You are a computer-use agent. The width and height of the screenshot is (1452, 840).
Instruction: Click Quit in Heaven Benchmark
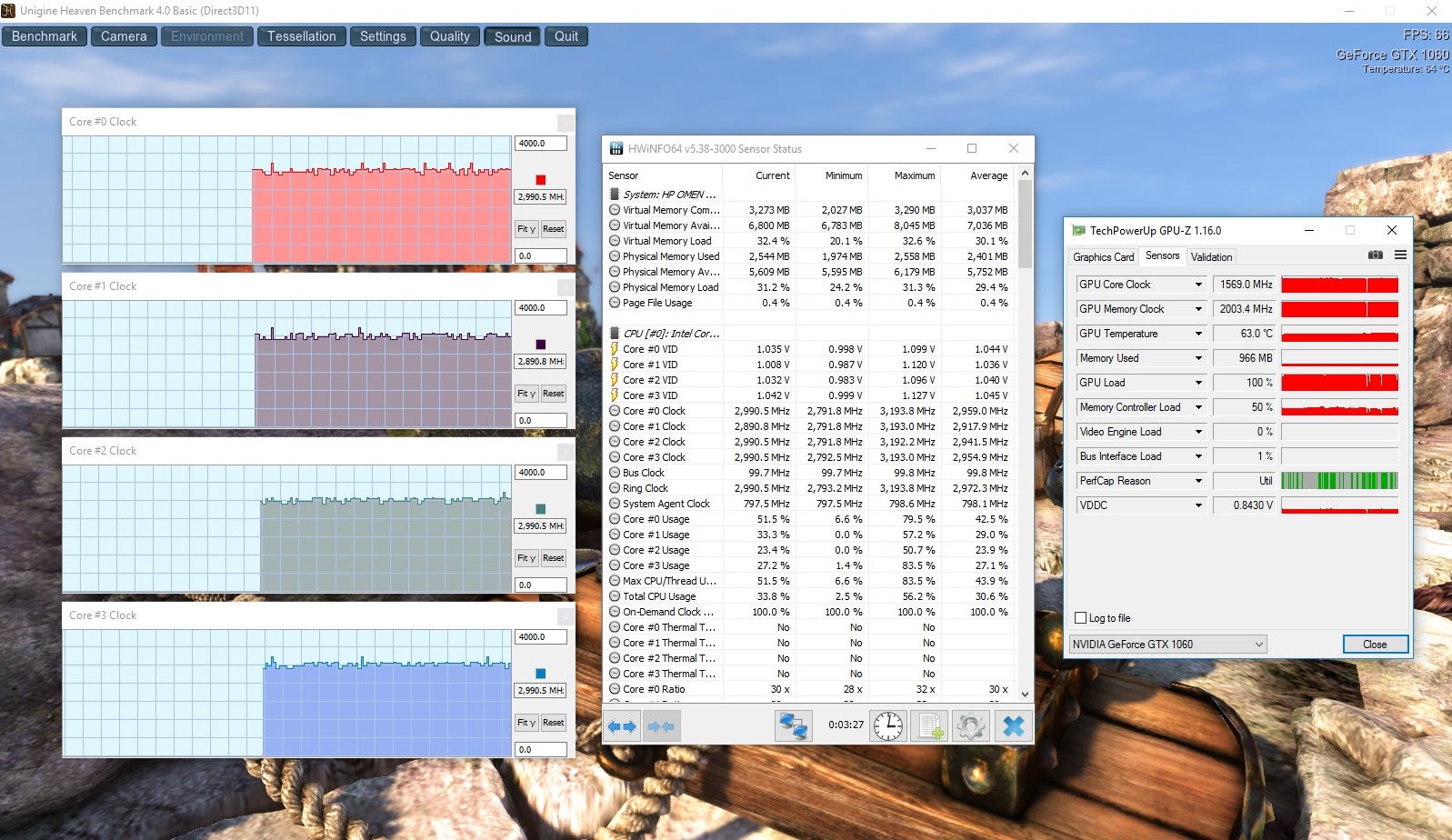pyautogui.click(x=566, y=36)
